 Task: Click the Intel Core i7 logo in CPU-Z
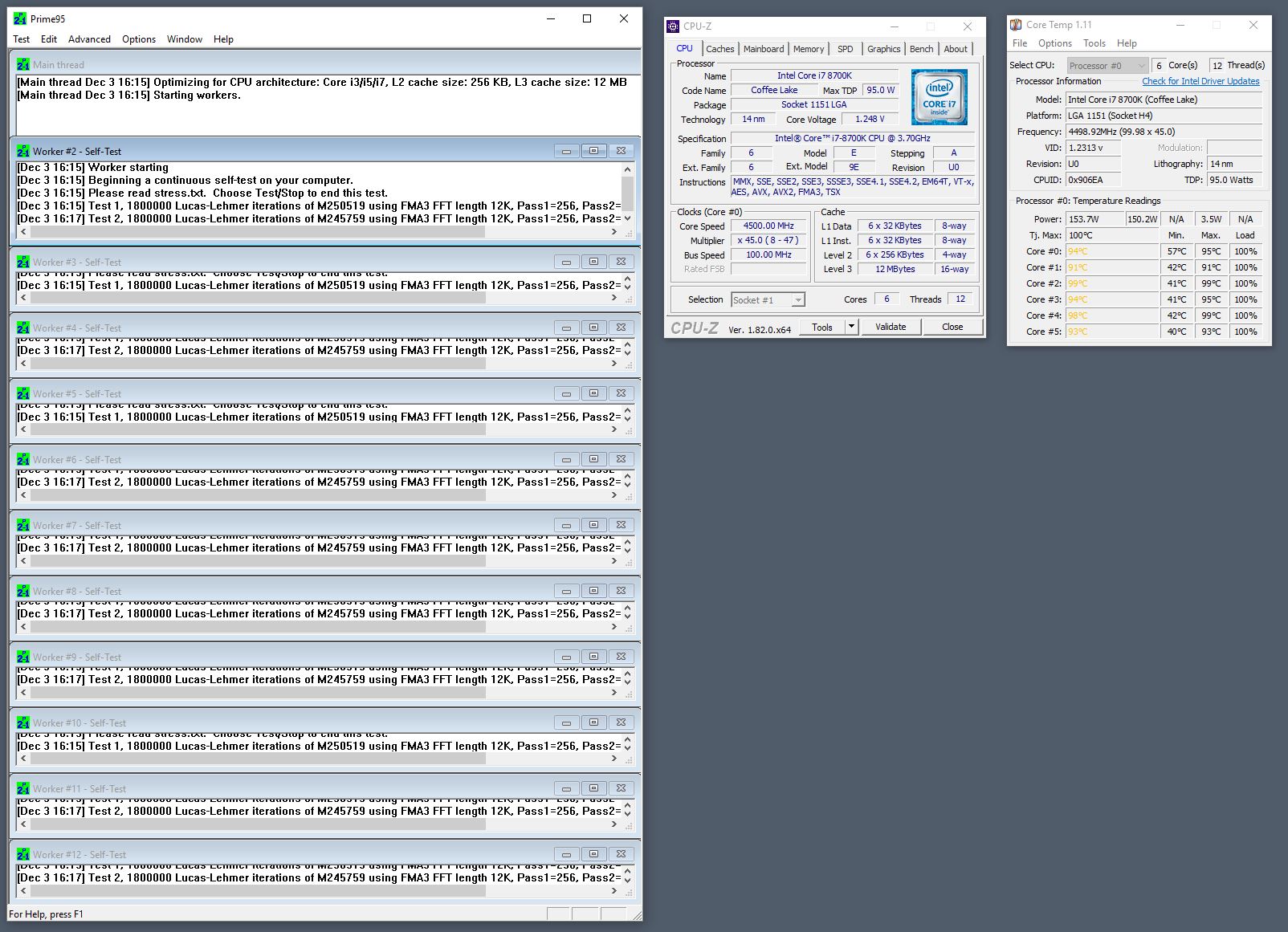tap(939, 97)
